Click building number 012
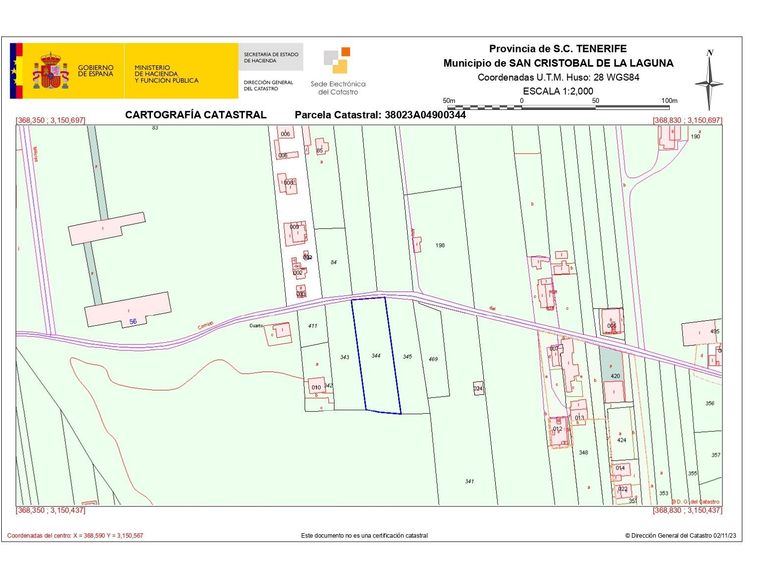The image size is (768, 576). tap(557, 429)
